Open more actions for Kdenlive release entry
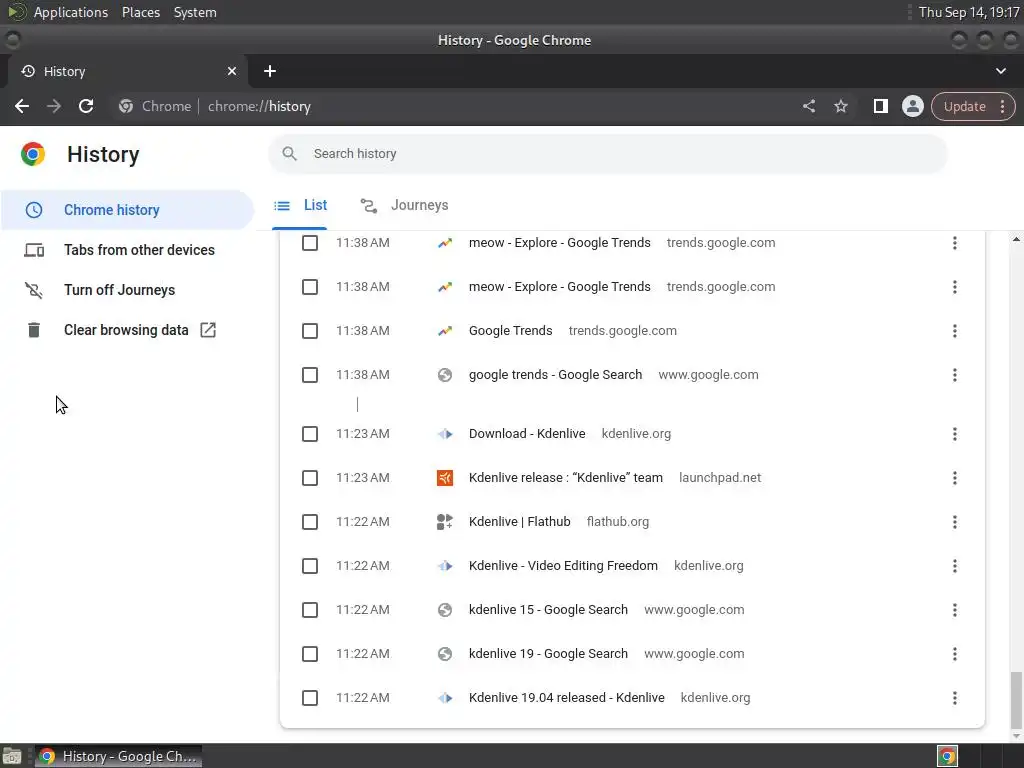1024x768 pixels. [954, 478]
